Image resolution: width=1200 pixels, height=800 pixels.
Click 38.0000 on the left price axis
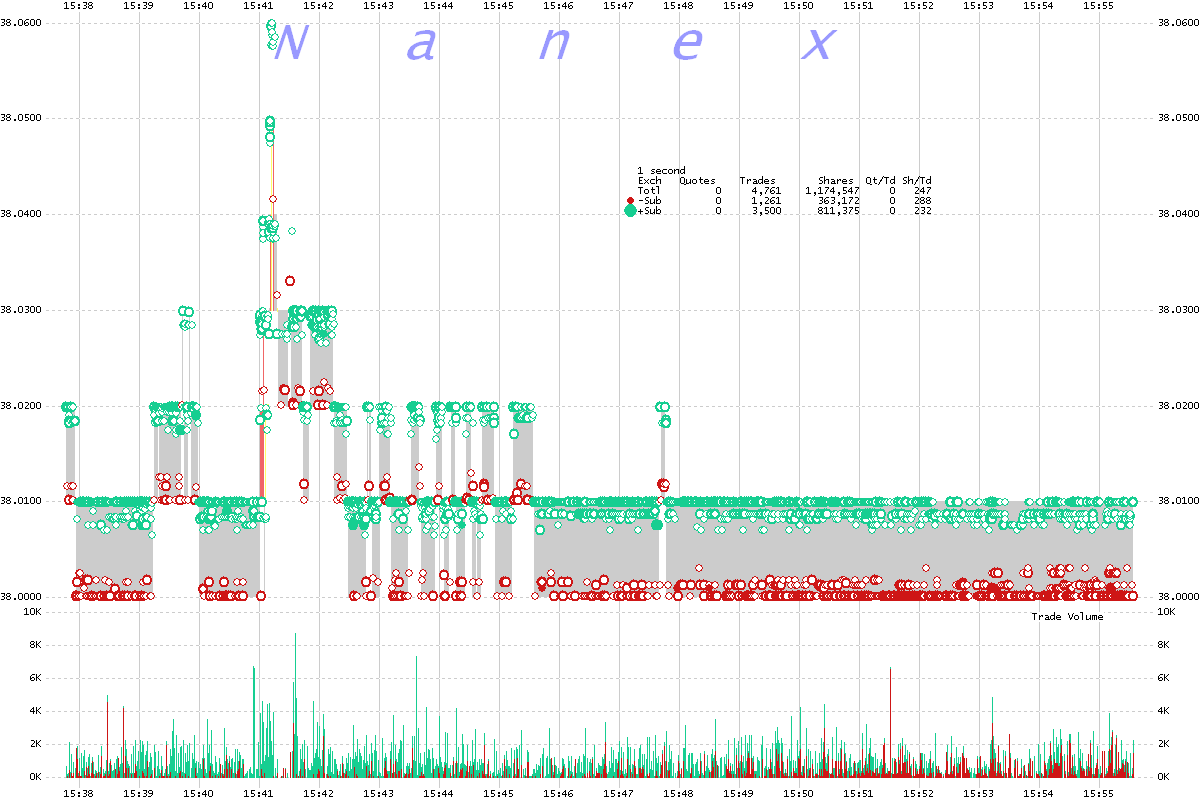click(x=22, y=597)
